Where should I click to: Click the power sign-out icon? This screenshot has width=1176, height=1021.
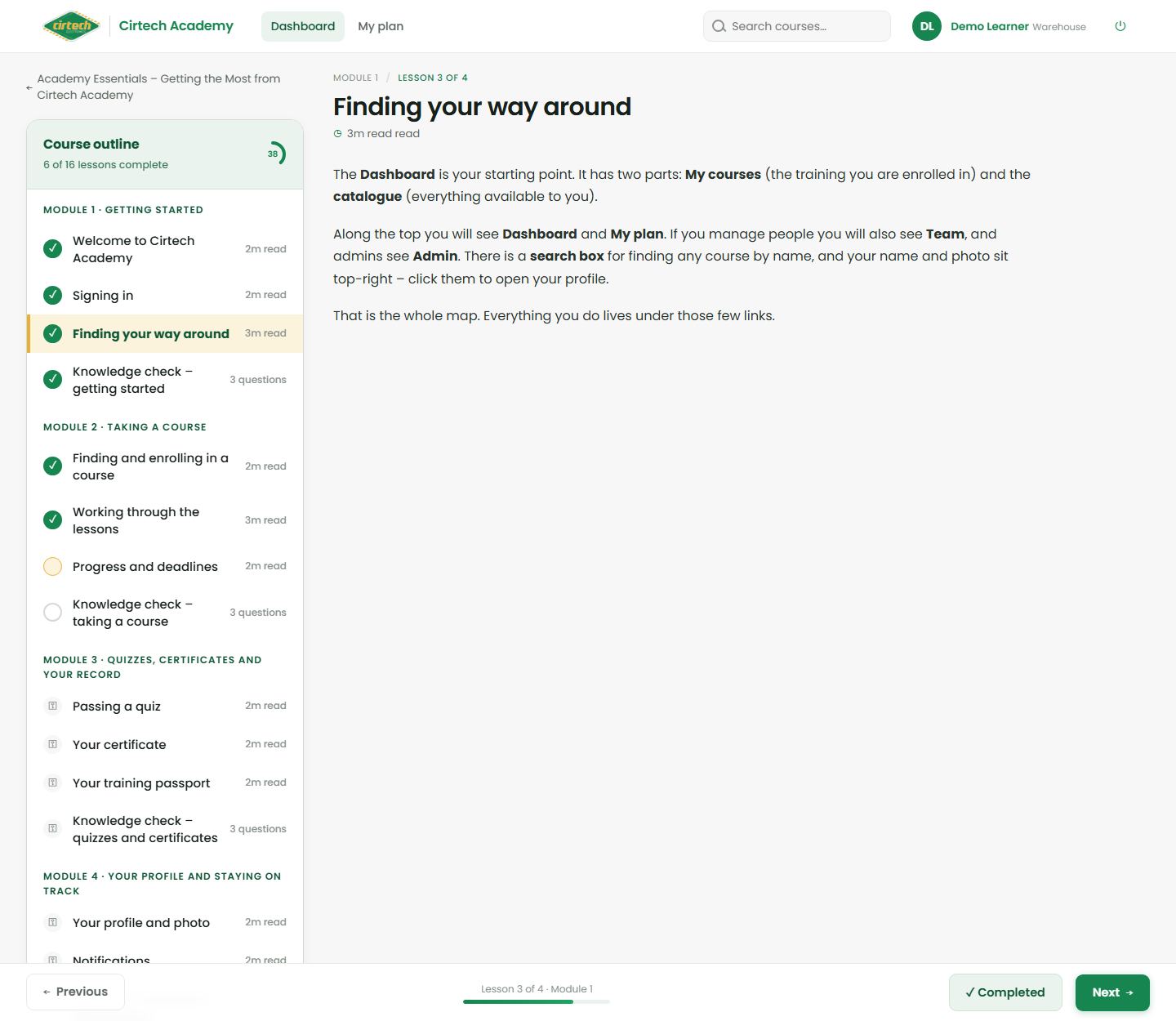1120,26
